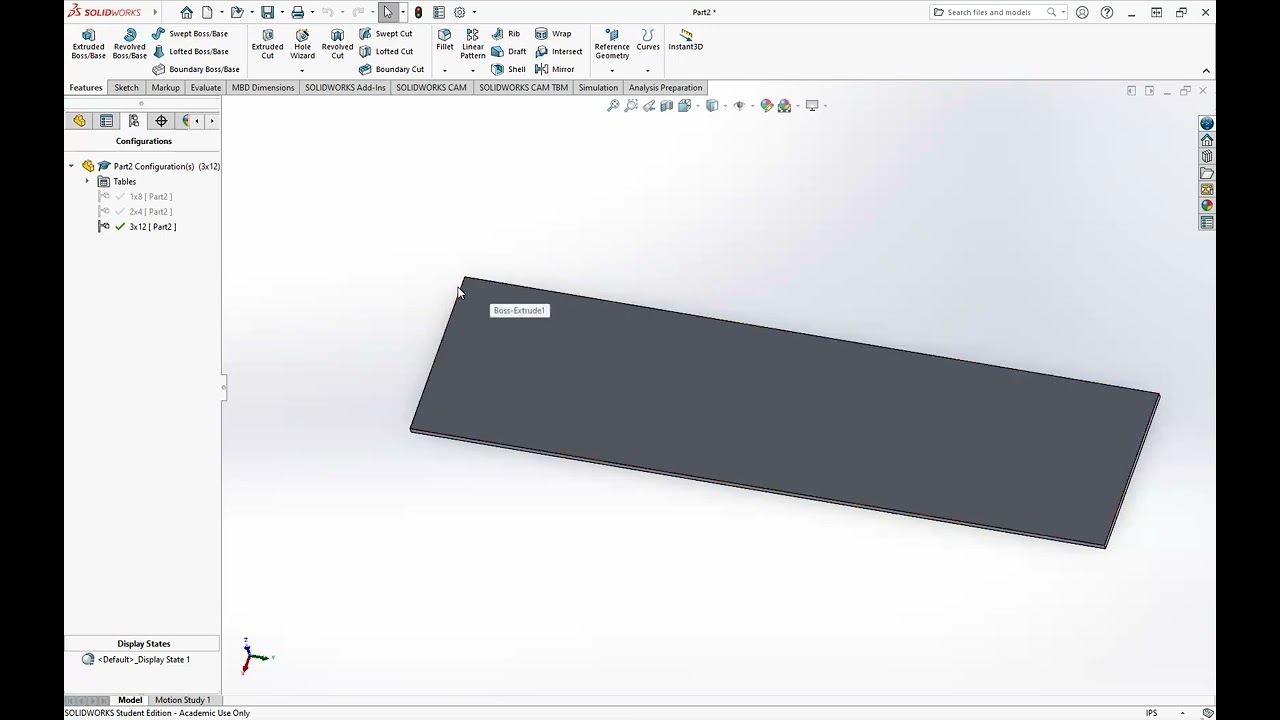Viewport: 1280px width, 720px height.
Task: Select the Rib tool
Action: 506,34
